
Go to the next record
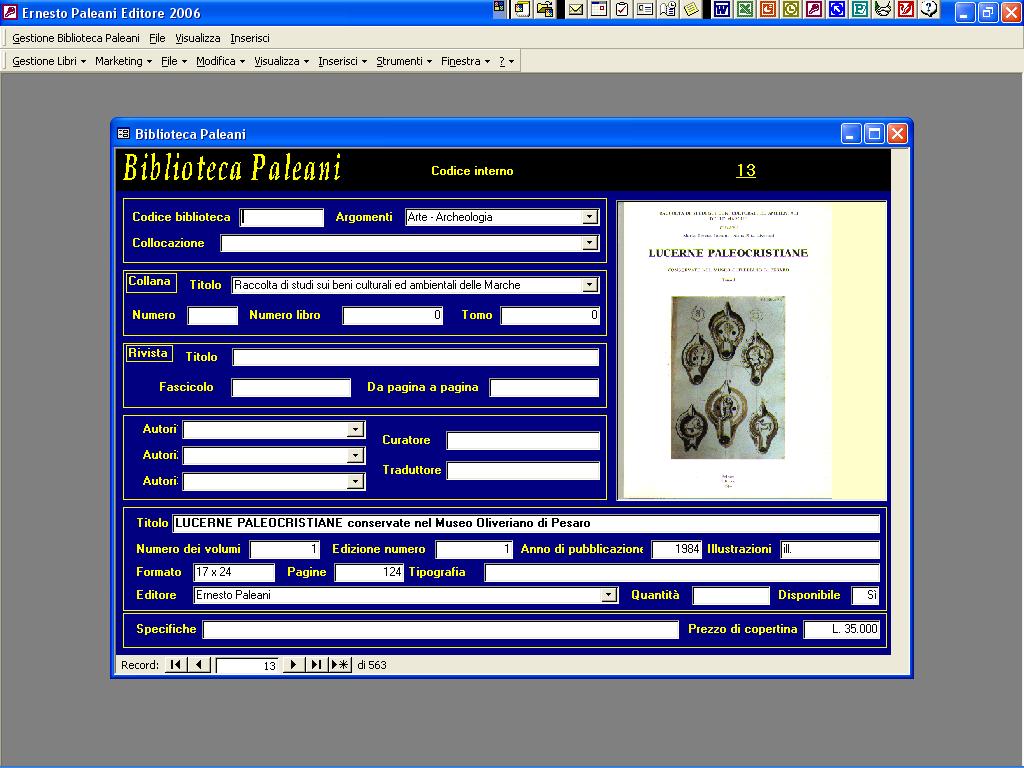(x=293, y=665)
